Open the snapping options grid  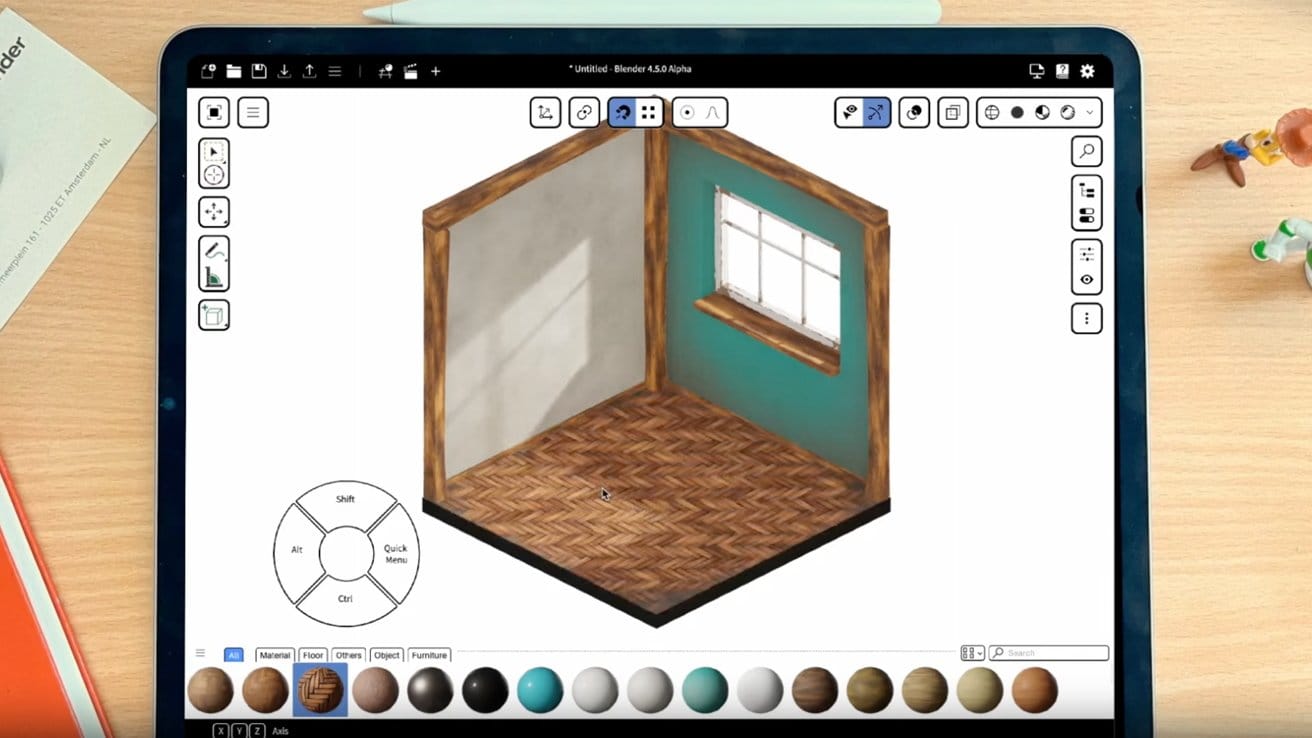(649, 112)
